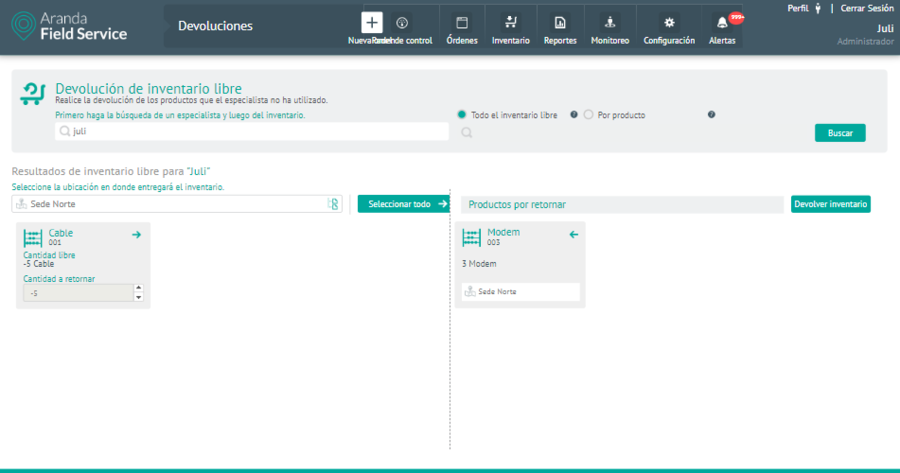The image size is (900, 473).
Task: Click the Nueva orden plus icon
Action: [x=371, y=23]
